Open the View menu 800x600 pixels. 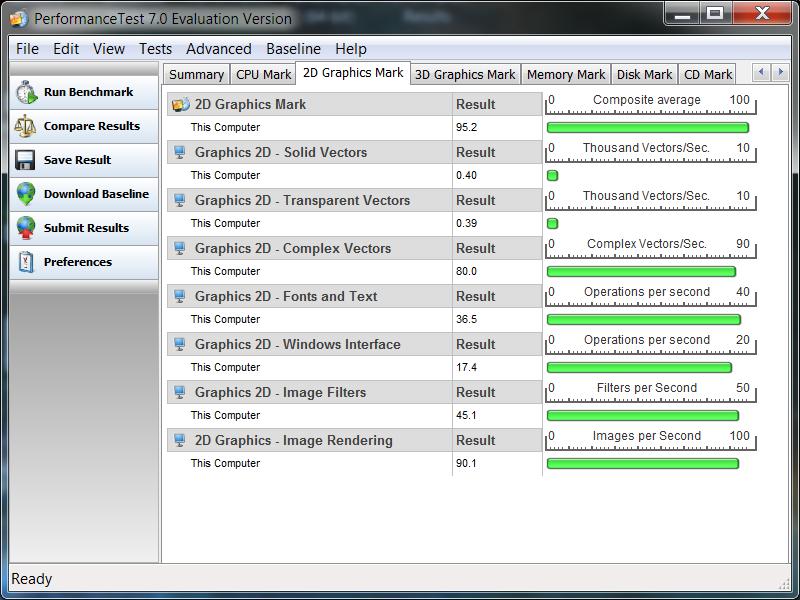pyautogui.click(x=109, y=49)
